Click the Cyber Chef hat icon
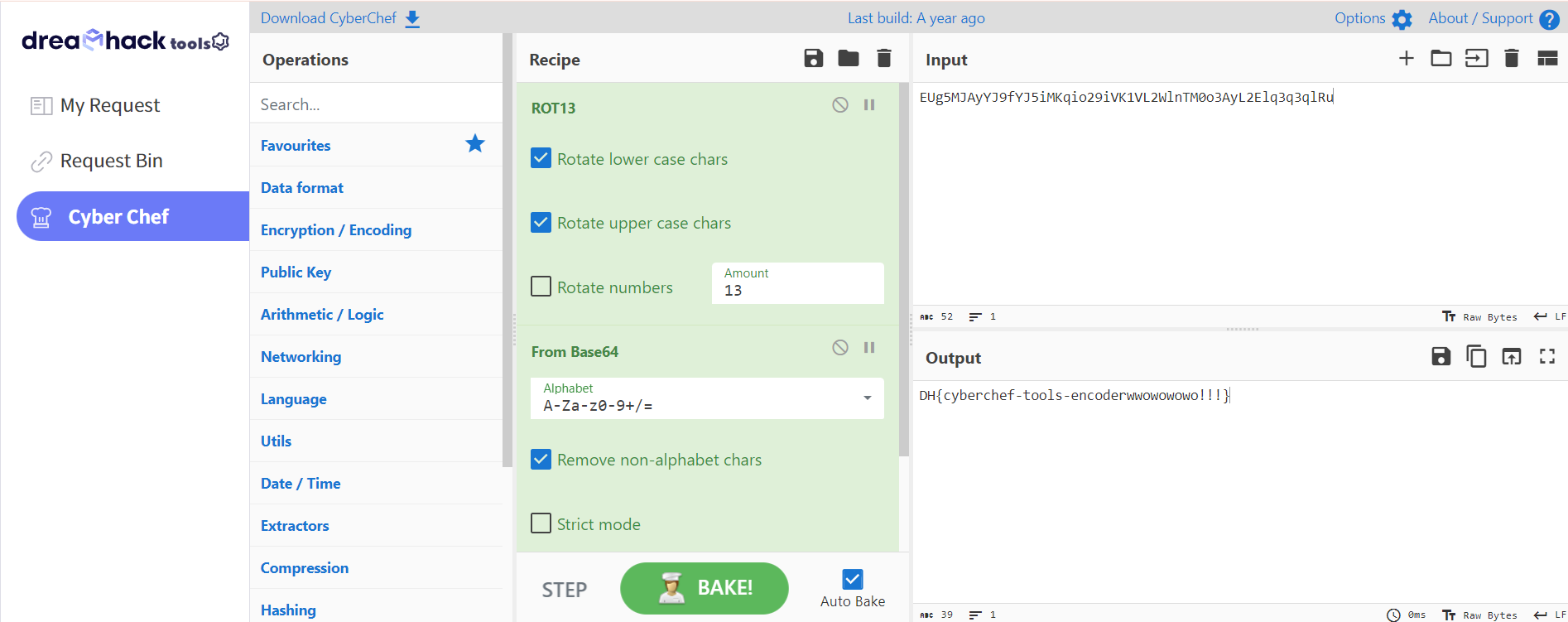 pos(41,217)
